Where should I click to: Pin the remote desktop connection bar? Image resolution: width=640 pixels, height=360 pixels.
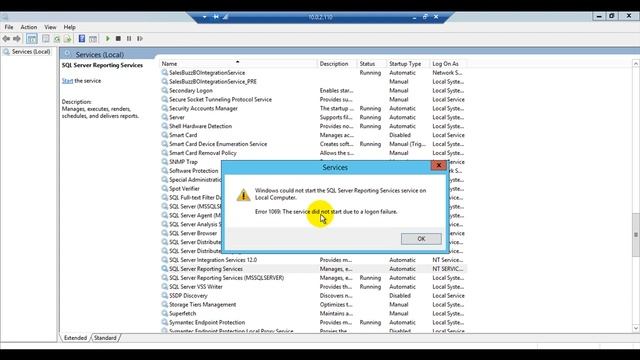[x=216, y=17]
